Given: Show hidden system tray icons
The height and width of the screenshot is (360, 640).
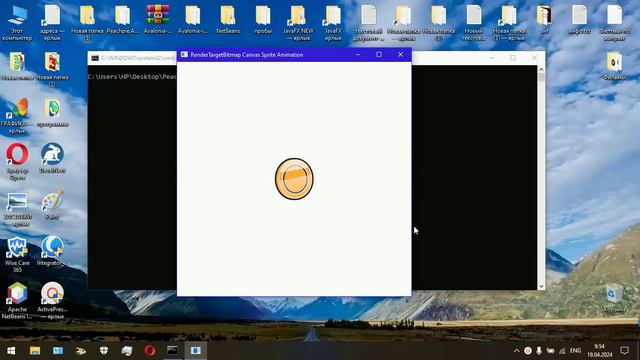Looking at the screenshot, I should click(x=516, y=351).
